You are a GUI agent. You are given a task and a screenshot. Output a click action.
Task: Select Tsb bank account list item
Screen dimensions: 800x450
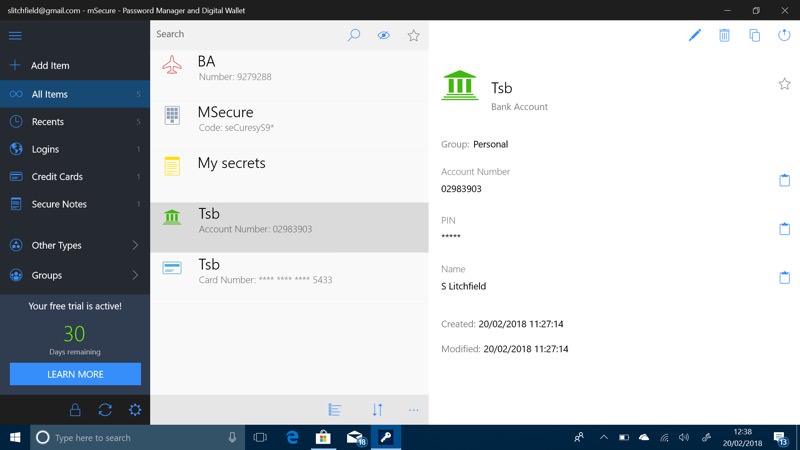pyautogui.click(x=289, y=227)
